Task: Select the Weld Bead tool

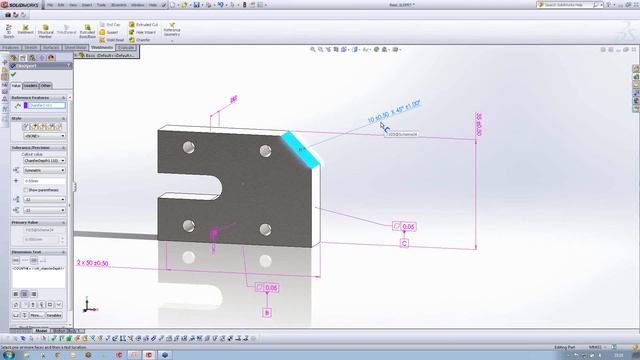Action: 112,40
